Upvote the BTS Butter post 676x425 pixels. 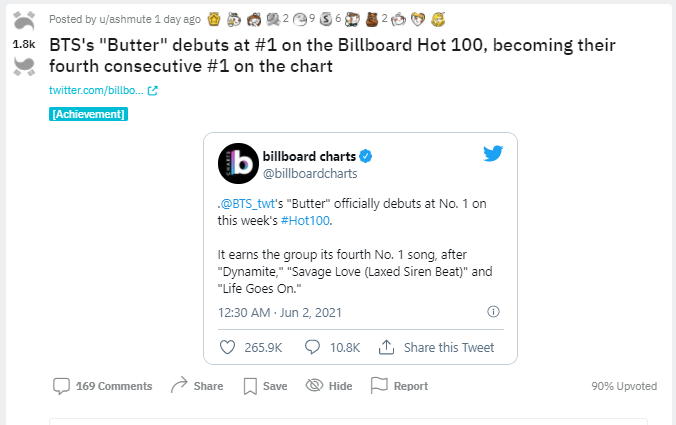[x=24, y=20]
